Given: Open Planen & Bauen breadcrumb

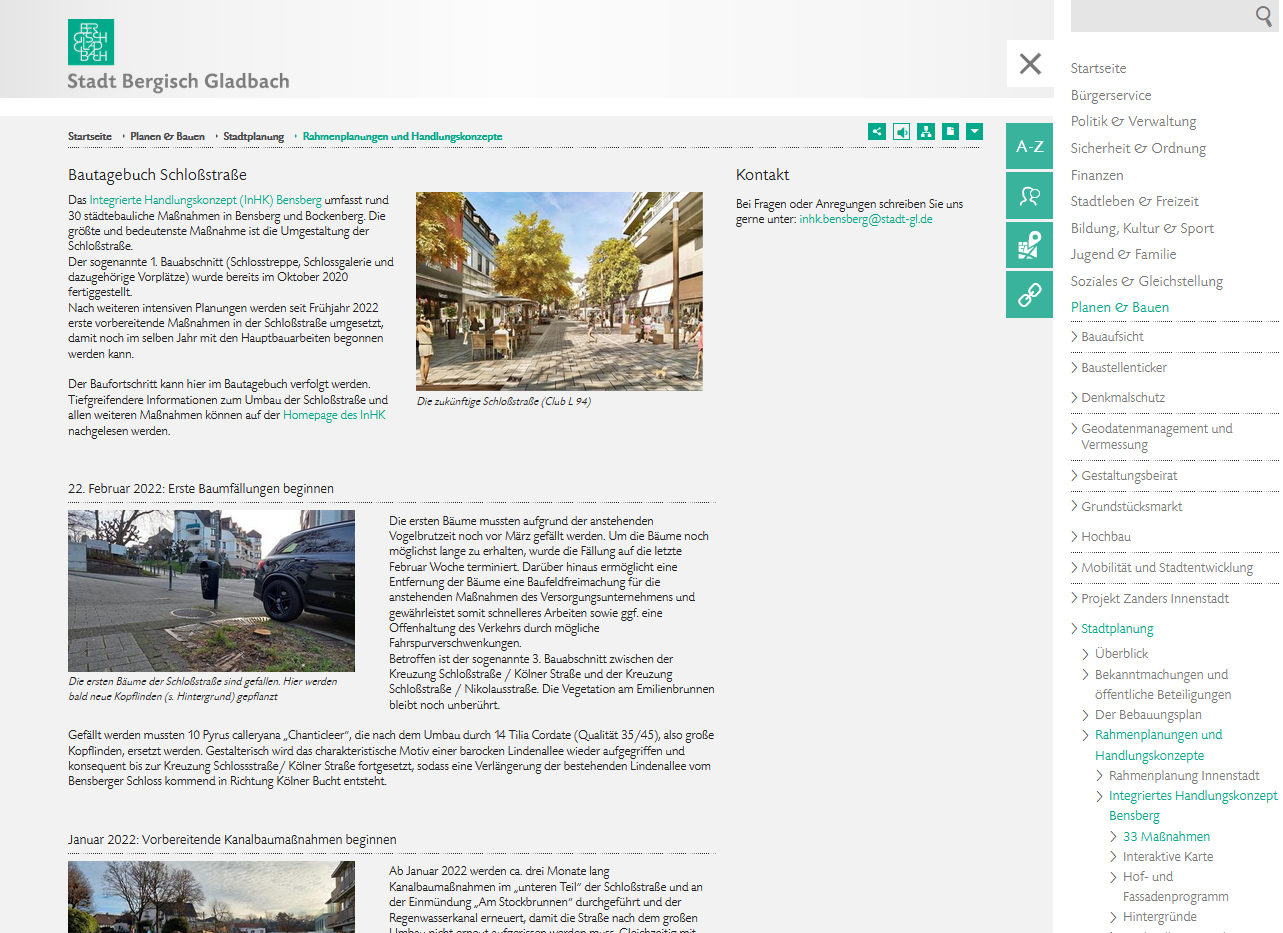Looking at the screenshot, I should pos(167,136).
